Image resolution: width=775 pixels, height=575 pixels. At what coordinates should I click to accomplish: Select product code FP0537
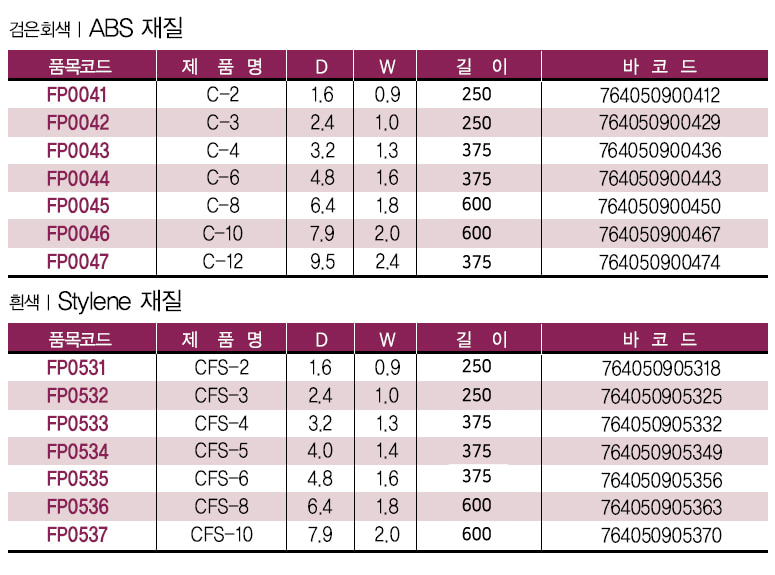[x=77, y=535]
